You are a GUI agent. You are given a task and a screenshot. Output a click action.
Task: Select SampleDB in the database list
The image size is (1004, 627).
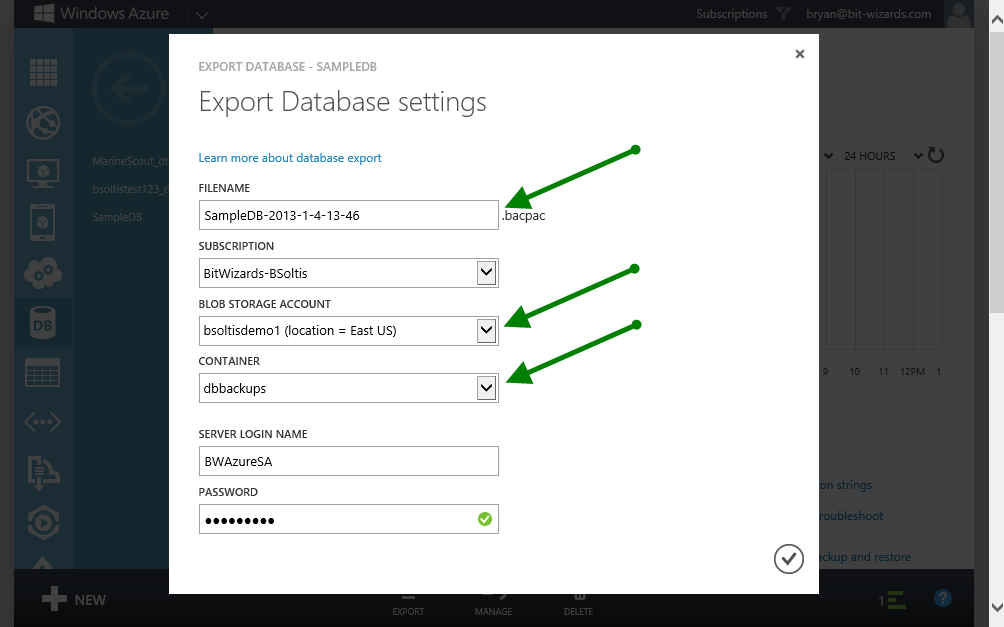(x=117, y=217)
